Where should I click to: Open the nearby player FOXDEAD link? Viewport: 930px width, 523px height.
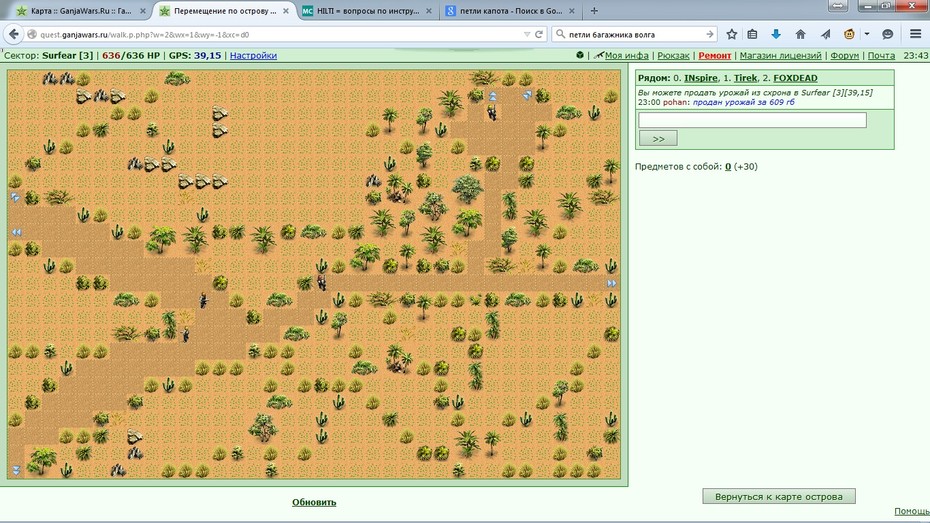795,78
